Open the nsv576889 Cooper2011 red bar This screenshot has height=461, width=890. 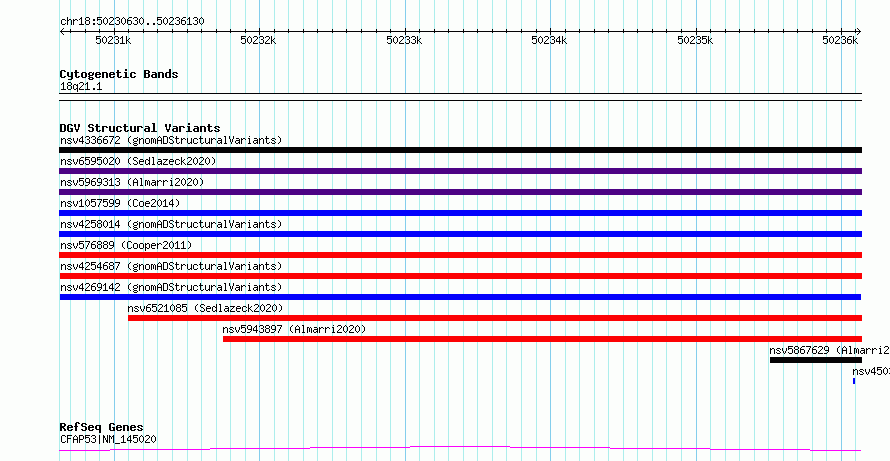460,255
